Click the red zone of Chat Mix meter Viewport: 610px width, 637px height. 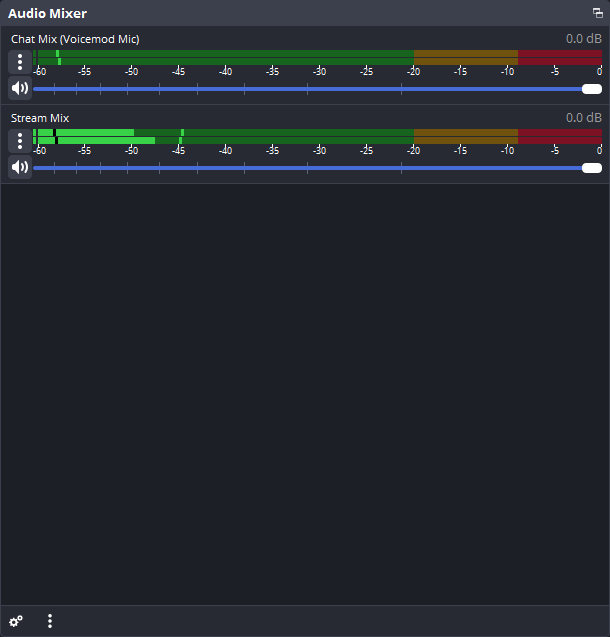click(x=559, y=58)
